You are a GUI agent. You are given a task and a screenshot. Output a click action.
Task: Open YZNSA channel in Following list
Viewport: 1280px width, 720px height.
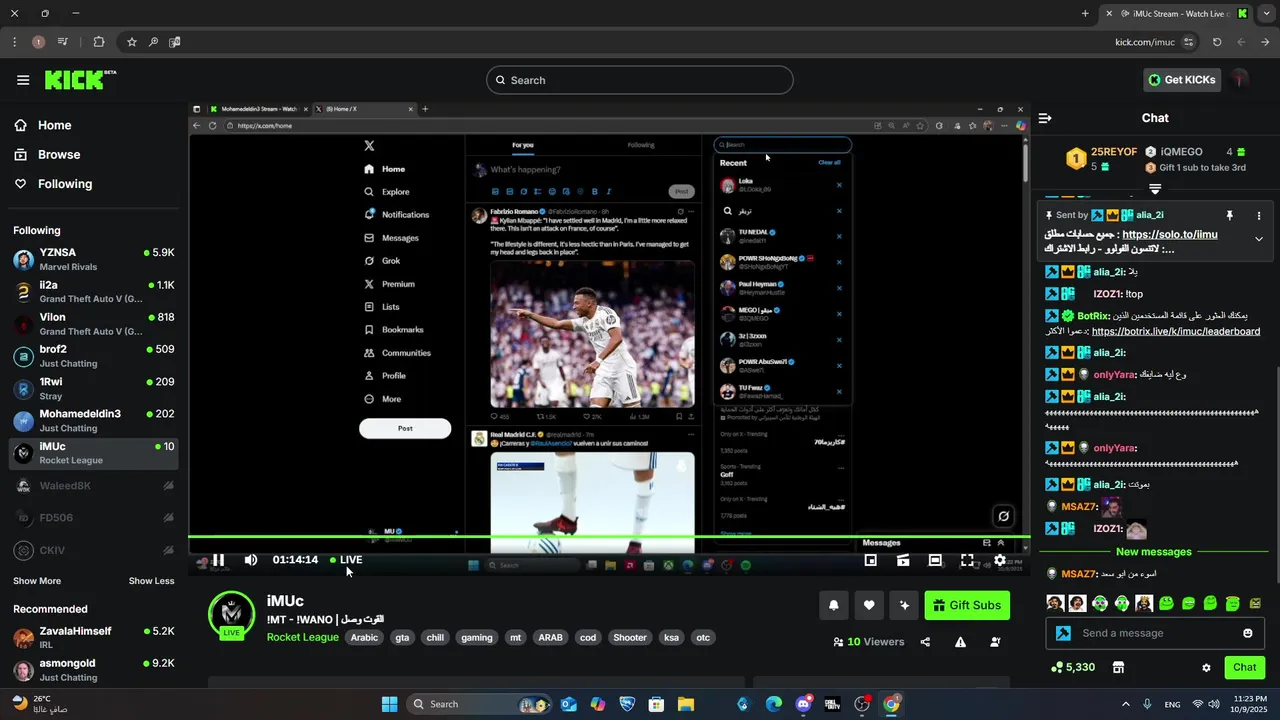tap(94, 259)
